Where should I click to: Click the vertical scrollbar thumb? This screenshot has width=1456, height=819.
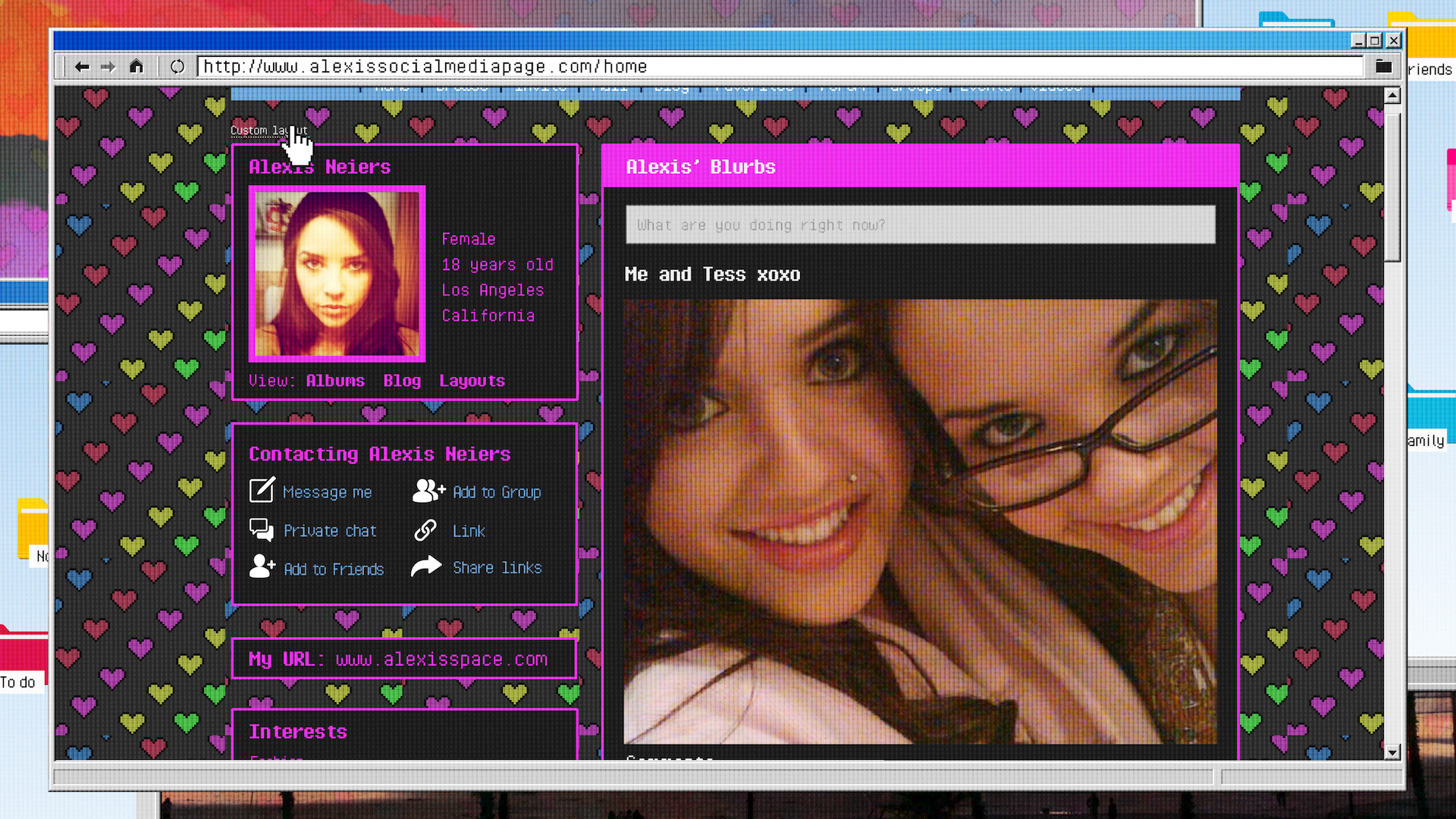coord(1392,188)
